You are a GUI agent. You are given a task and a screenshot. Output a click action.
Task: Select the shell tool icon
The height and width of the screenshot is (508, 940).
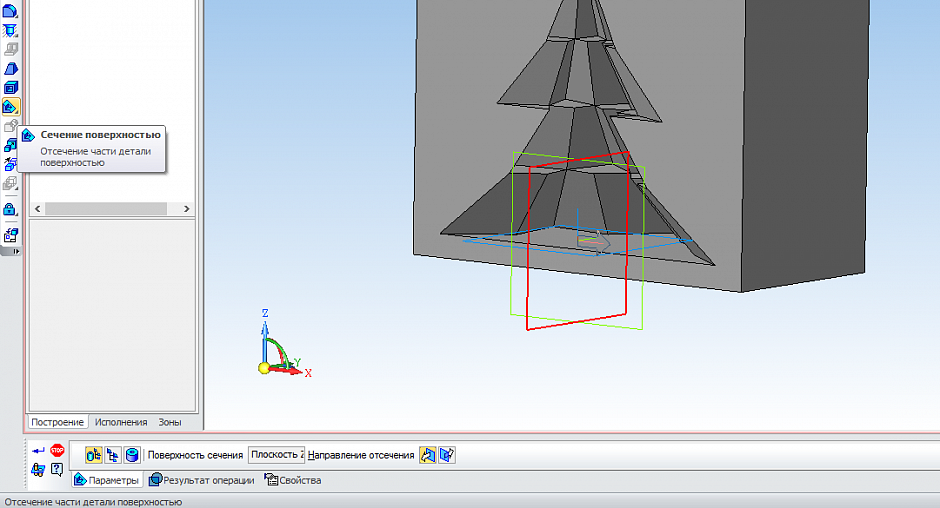coord(10,88)
